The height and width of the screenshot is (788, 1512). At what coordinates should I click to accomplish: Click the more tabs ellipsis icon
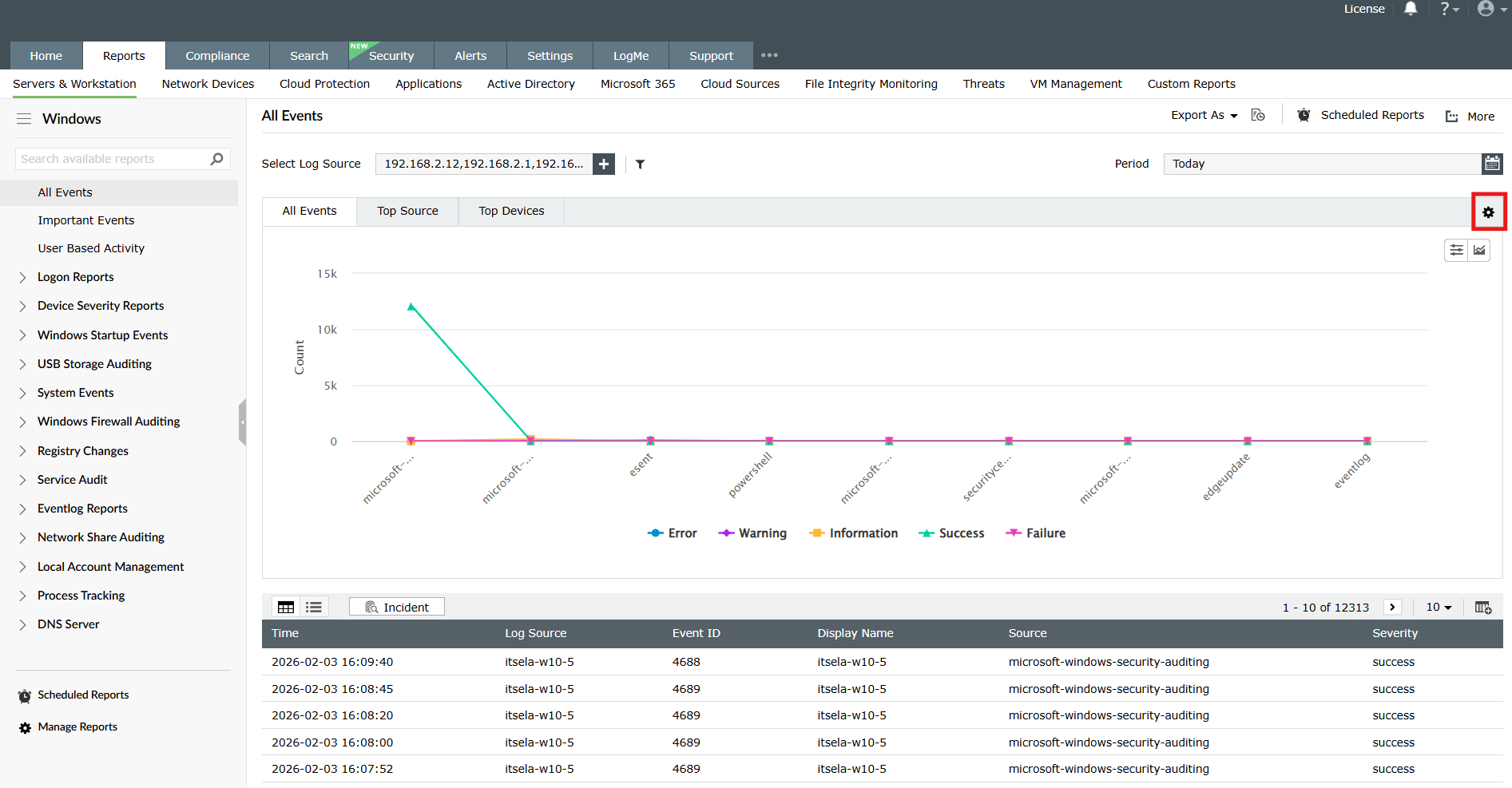click(x=769, y=55)
